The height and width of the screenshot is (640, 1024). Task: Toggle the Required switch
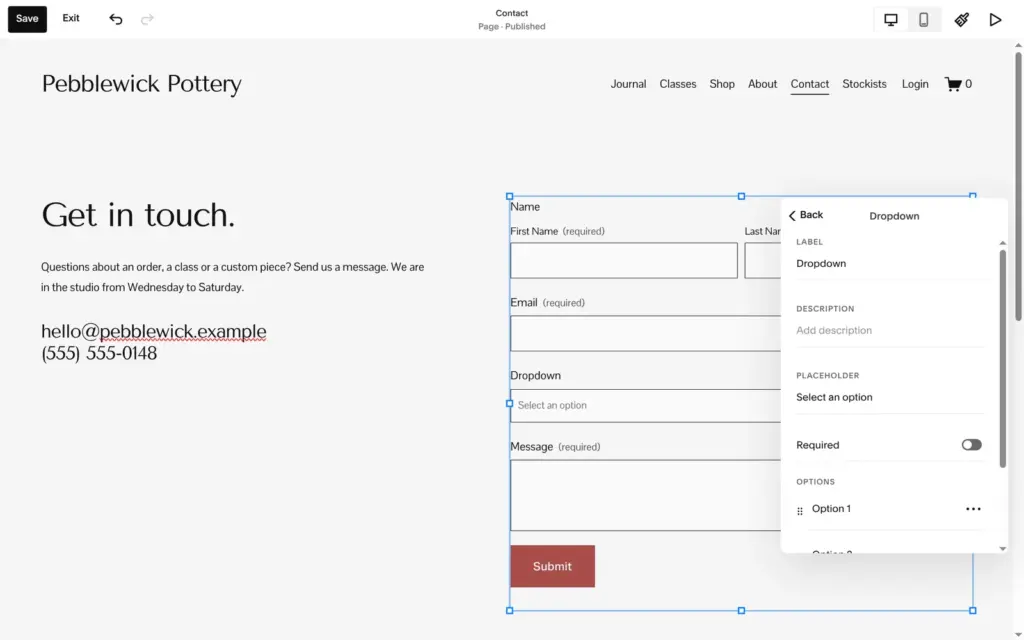[x=971, y=445]
